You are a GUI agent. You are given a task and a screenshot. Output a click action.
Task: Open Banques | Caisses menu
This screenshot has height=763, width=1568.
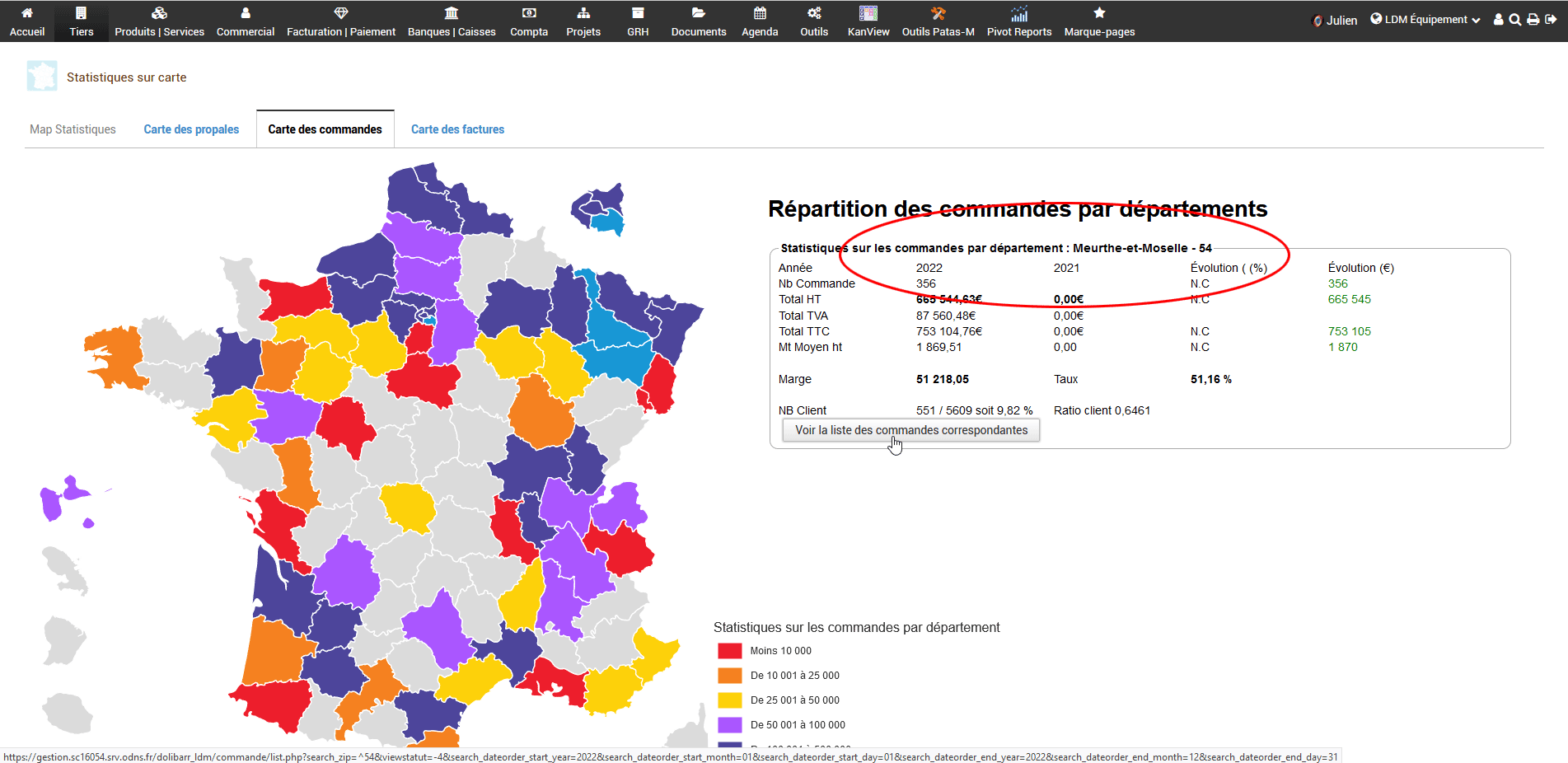[452, 21]
